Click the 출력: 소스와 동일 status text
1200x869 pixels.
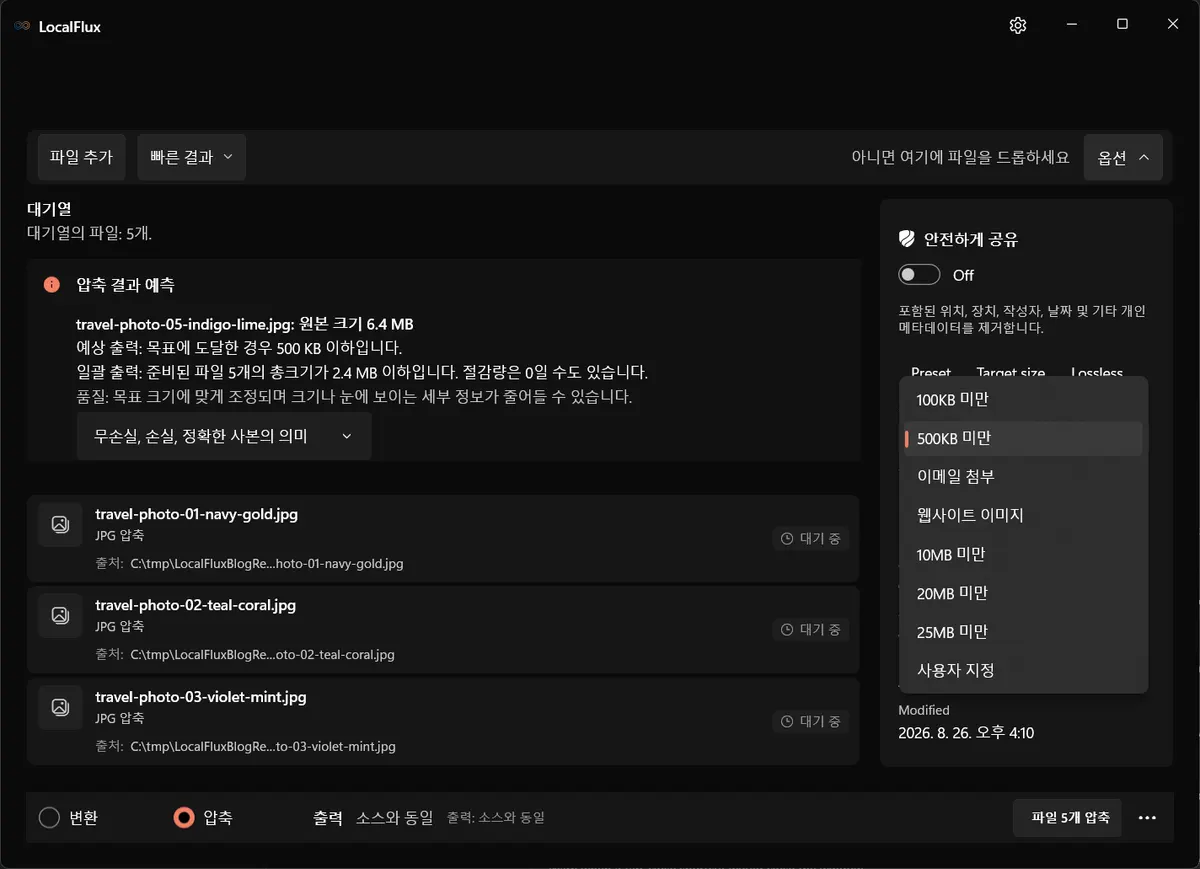(495, 818)
